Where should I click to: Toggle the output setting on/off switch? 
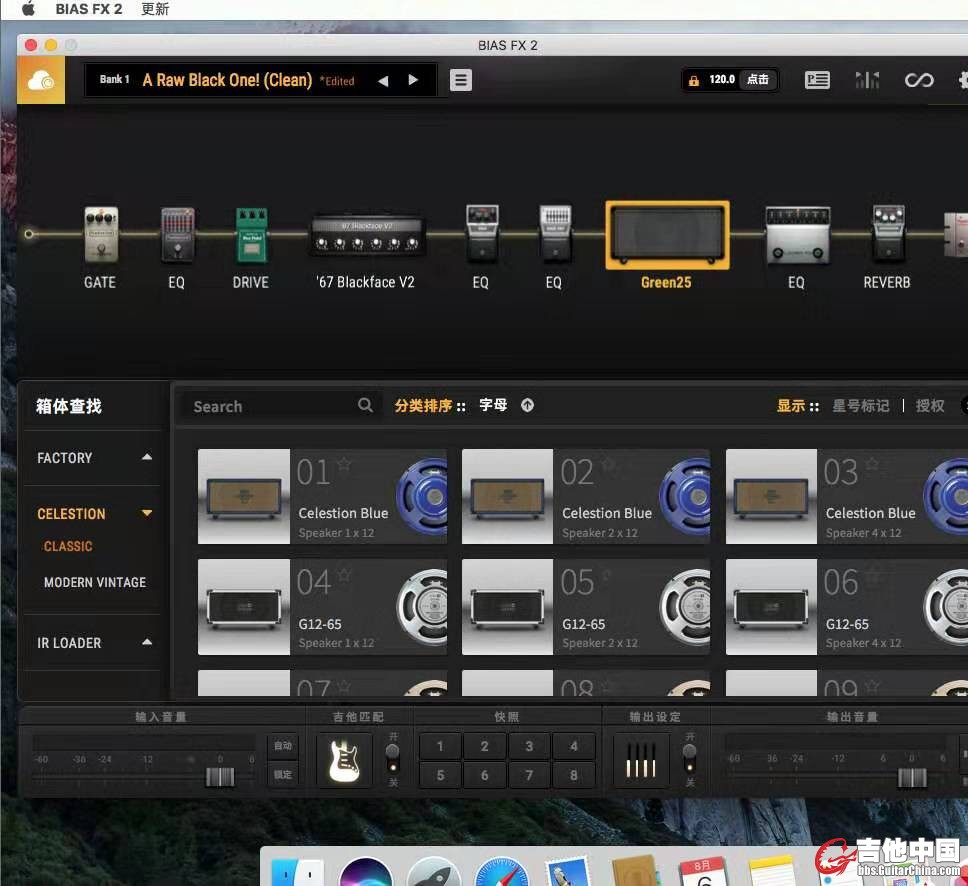pyautogui.click(x=689, y=752)
